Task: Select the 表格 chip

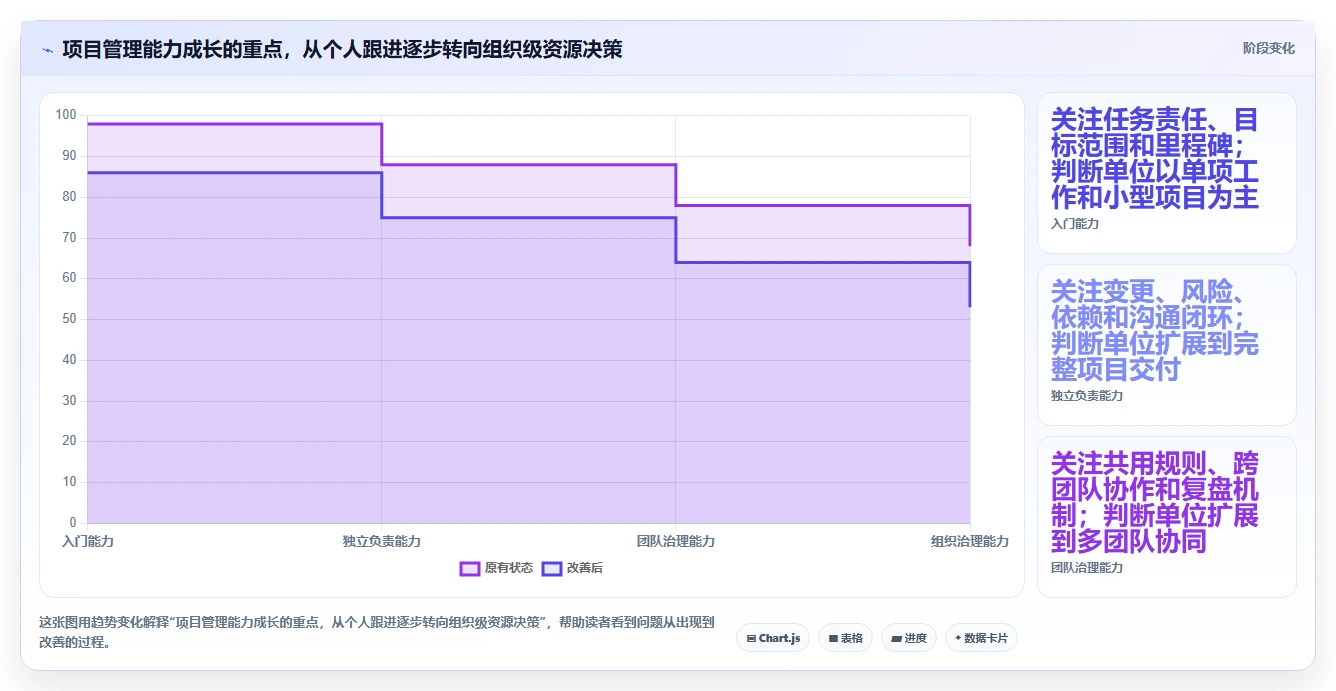Action: pos(846,638)
